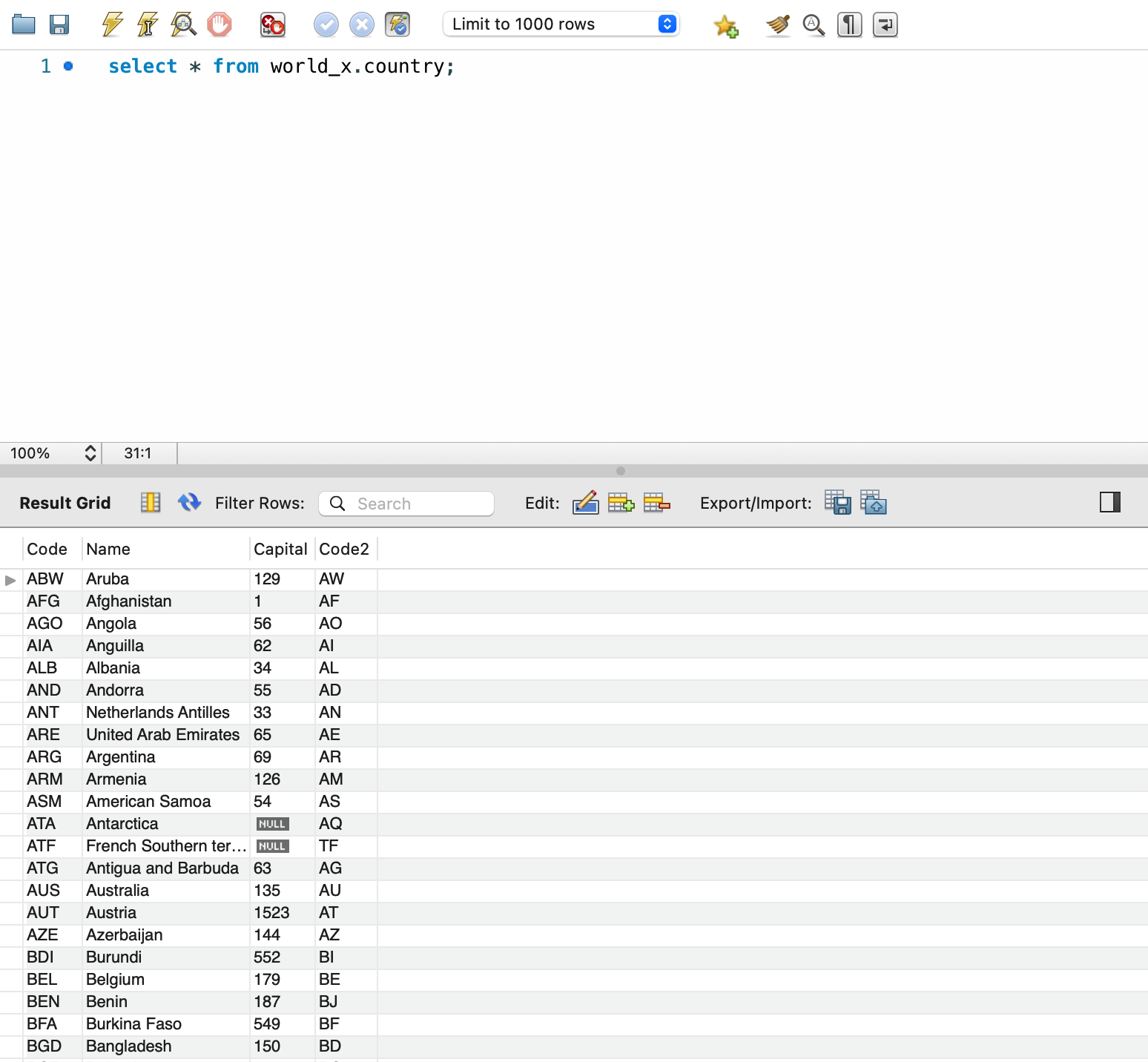
Task: Click the Filter Rows search field
Action: [406, 503]
